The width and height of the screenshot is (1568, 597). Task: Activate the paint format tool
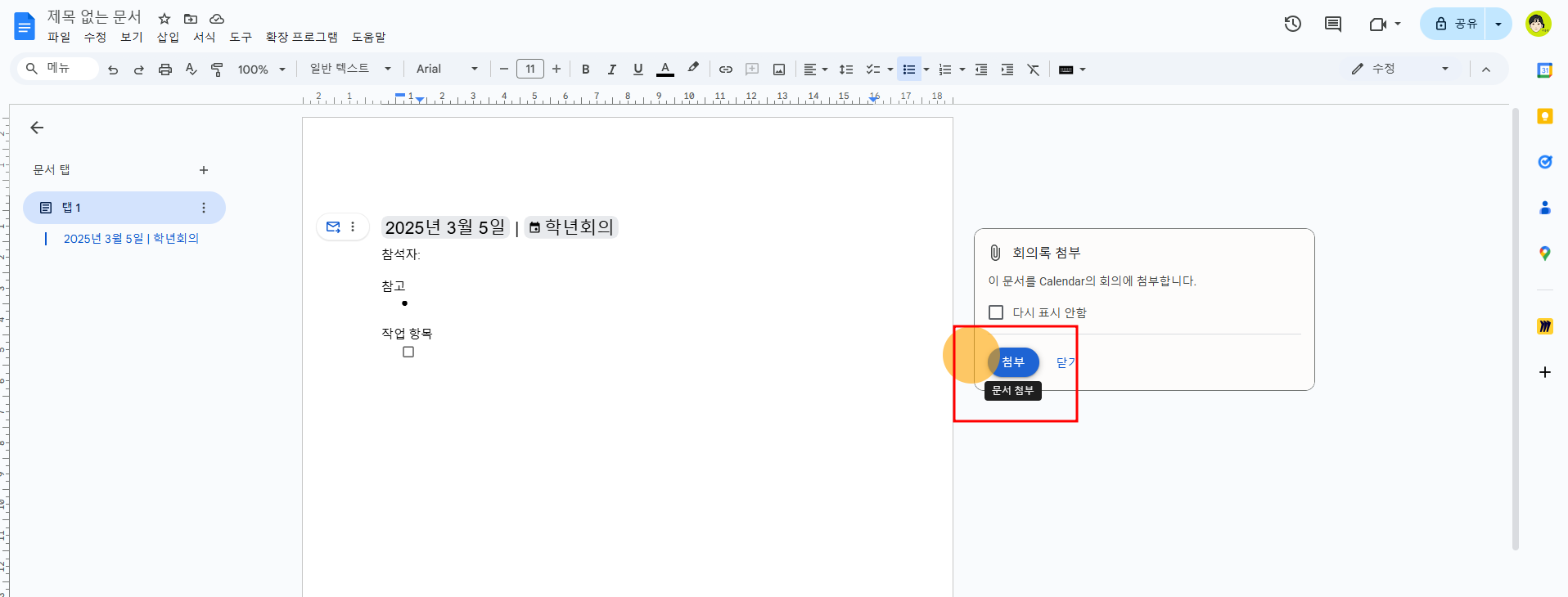pos(217,70)
